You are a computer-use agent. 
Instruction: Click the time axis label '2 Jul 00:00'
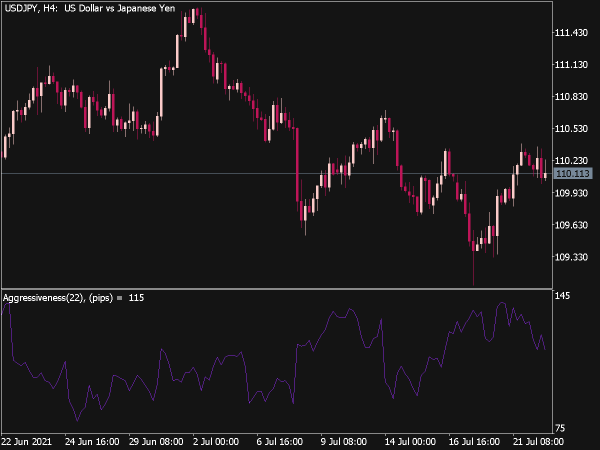[x=216, y=442]
